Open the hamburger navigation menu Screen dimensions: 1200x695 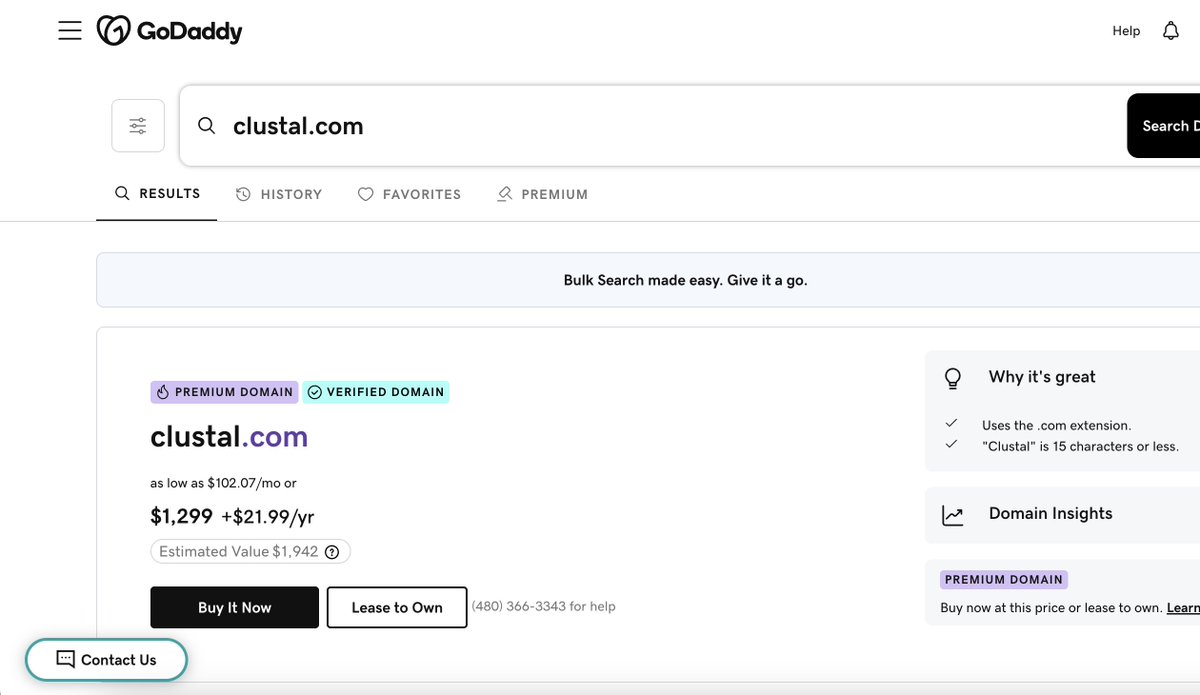coord(70,31)
